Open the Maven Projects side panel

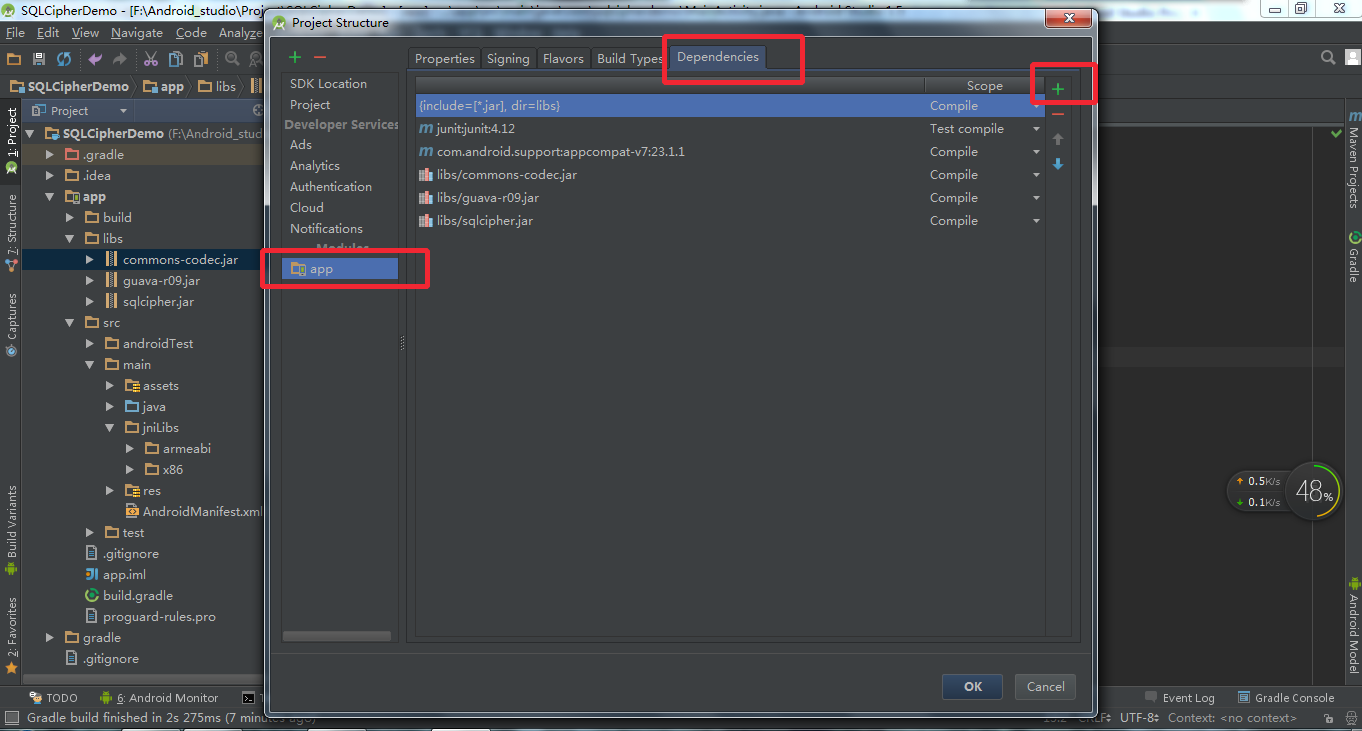point(1354,158)
